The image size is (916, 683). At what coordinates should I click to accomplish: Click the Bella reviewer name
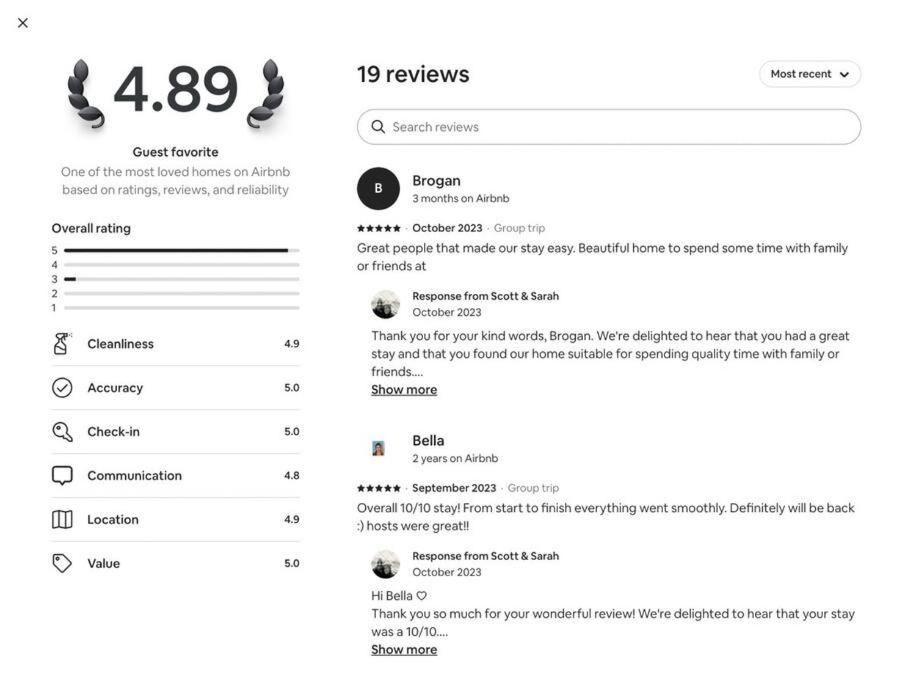coord(428,441)
